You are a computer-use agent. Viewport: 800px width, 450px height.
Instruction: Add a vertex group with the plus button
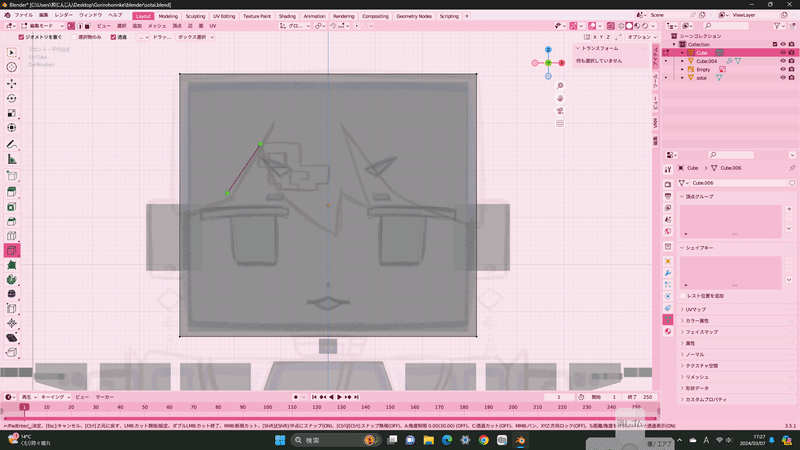[789, 209]
